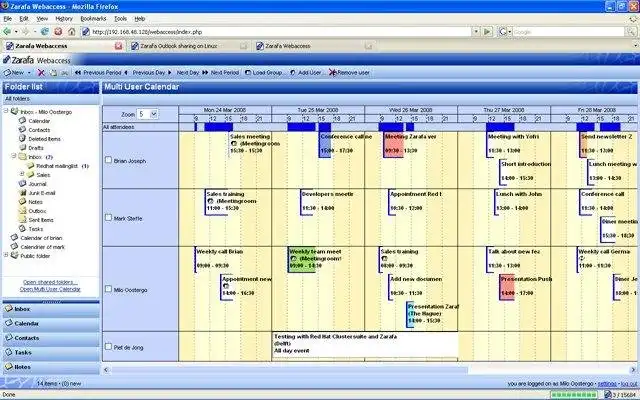
Task: Click Next Period double-arrow button
Action: click(221, 73)
